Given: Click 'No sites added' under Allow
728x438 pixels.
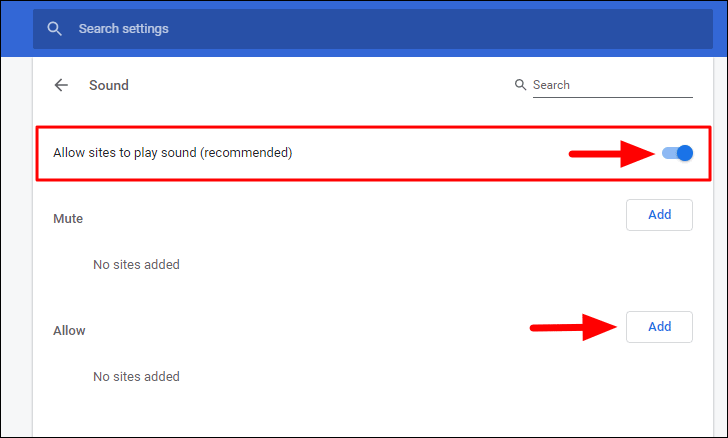Looking at the screenshot, I should 136,377.
